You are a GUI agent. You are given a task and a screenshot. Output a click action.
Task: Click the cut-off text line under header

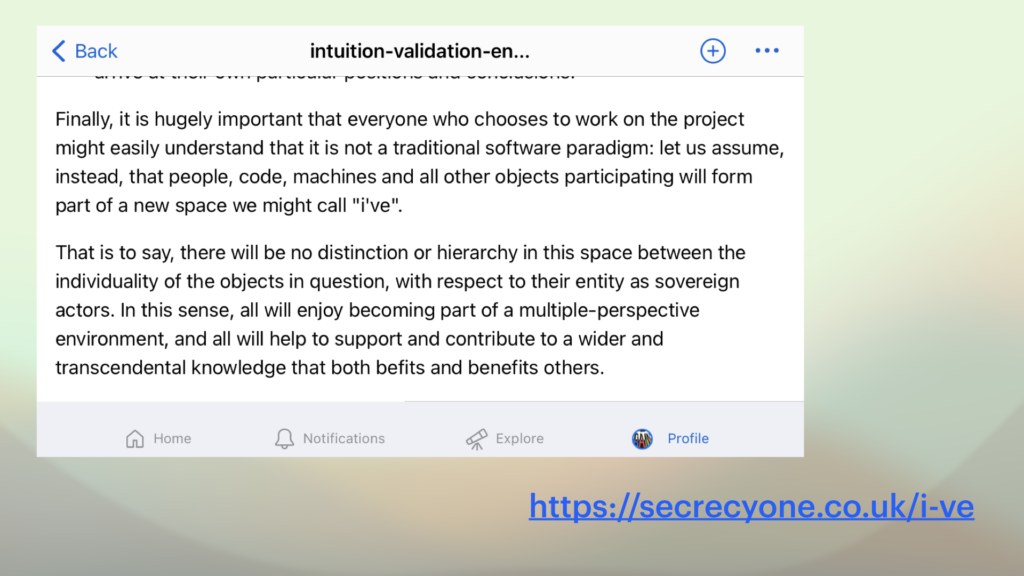click(334, 72)
